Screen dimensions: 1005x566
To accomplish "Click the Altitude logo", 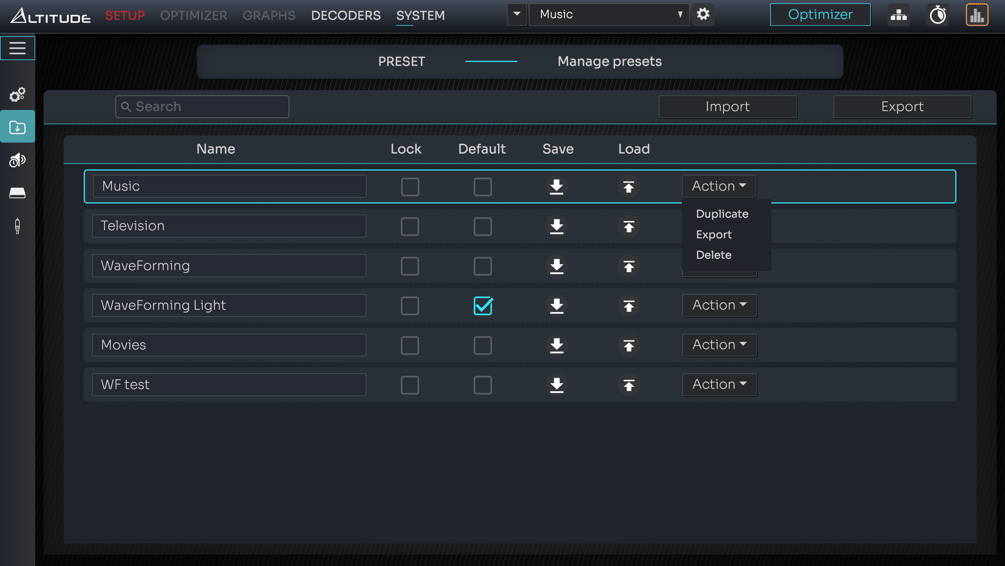I will click(51, 15).
